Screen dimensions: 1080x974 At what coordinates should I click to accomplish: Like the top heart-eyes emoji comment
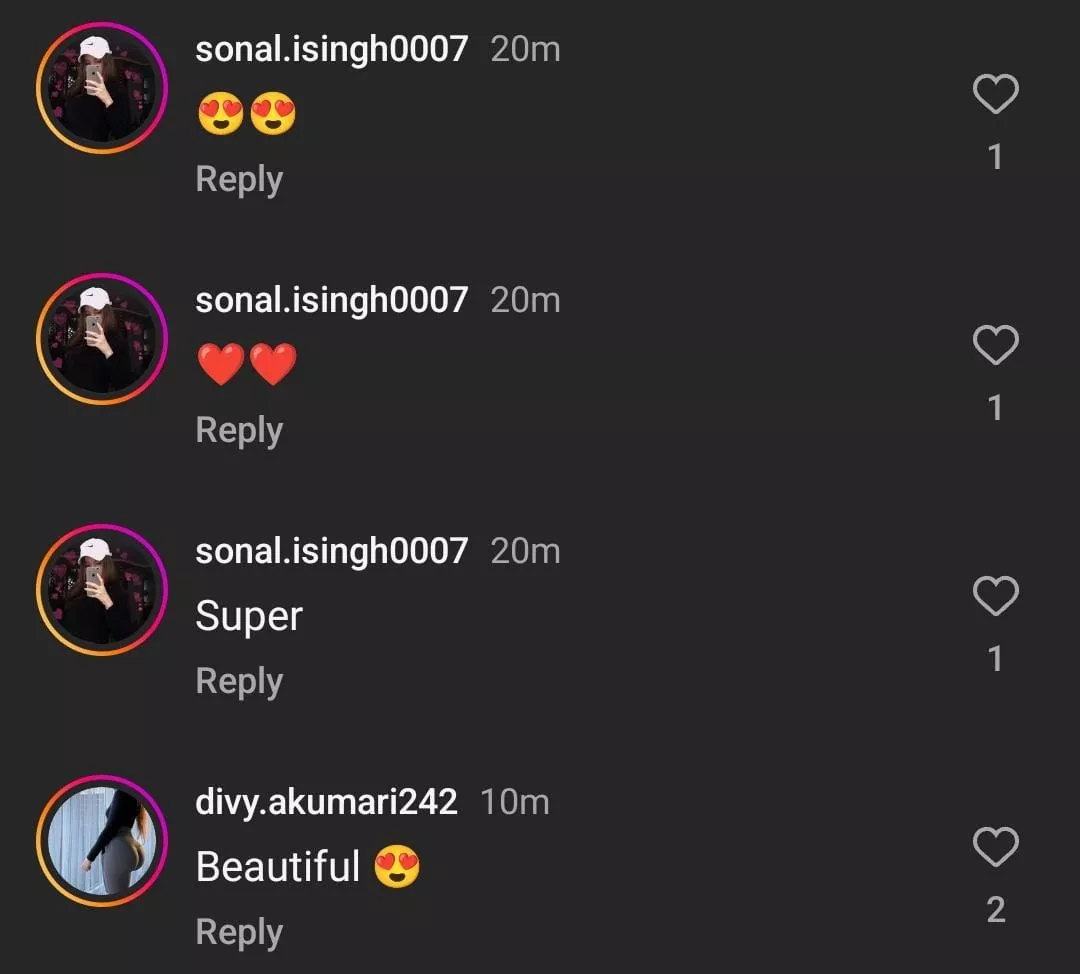[995, 95]
